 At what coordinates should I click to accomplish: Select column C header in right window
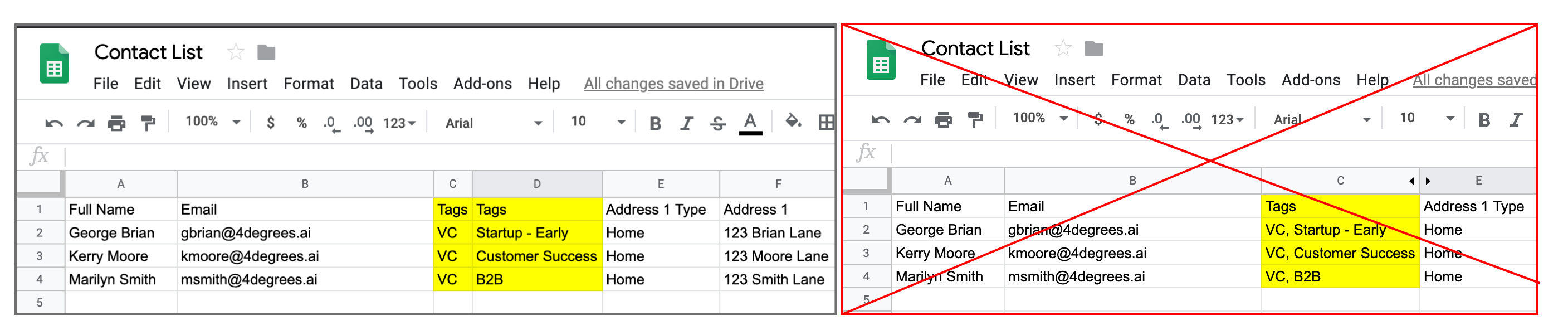[1340, 181]
